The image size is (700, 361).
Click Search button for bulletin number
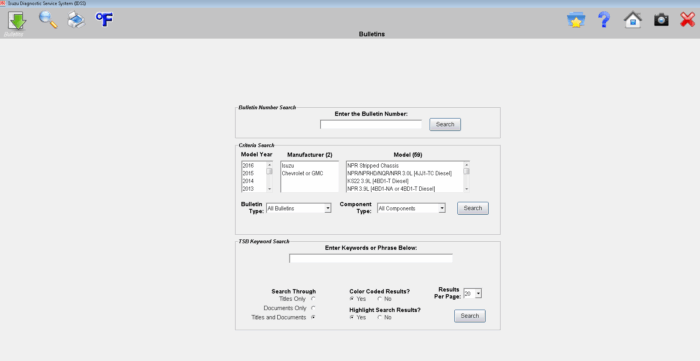[445, 124]
